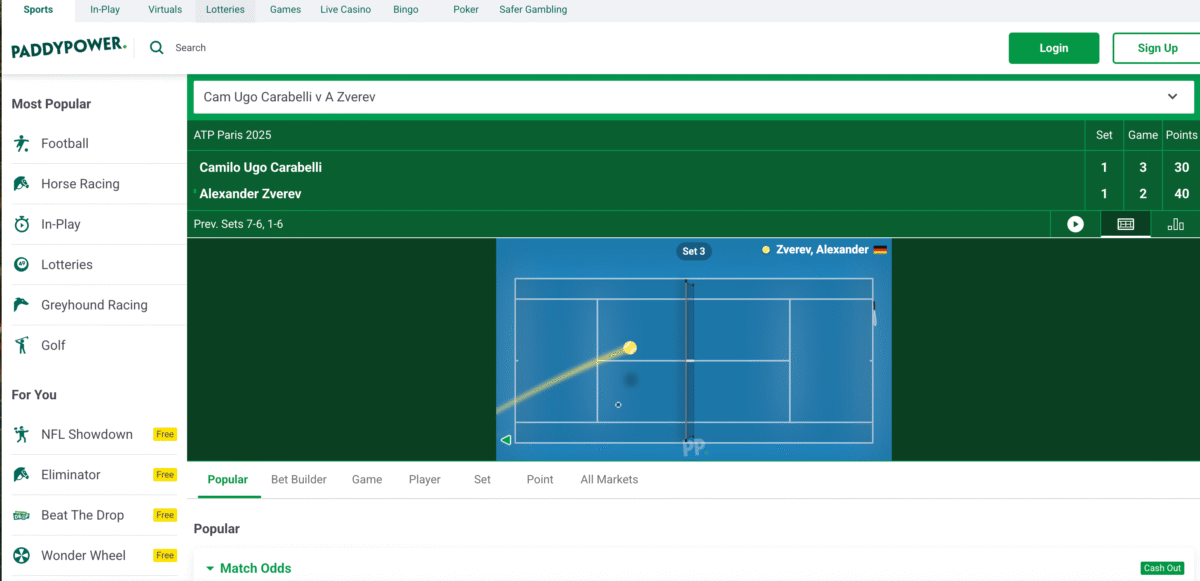1200x581 pixels.
Task: Click the Football icon in sidebar
Action: pyautogui.click(x=21, y=144)
